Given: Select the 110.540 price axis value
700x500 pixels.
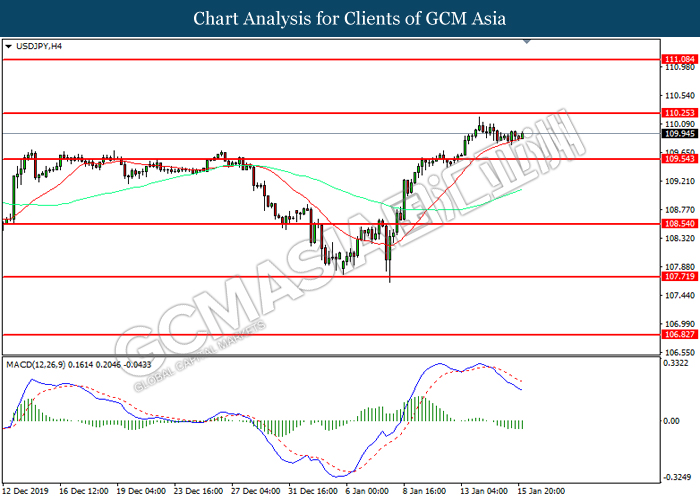Looking at the screenshot, I should click(x=680, y=96).
